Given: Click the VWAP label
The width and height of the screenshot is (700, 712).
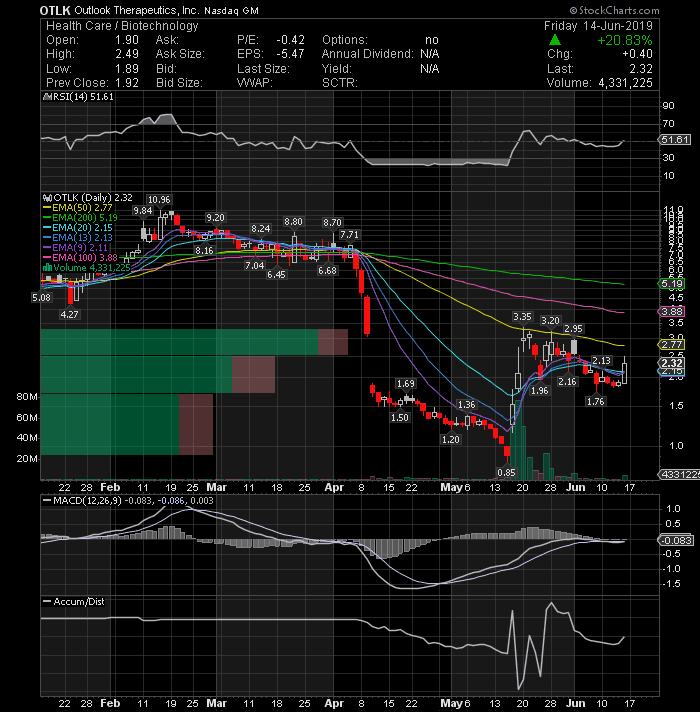Looking at the screenshot, I should (255, 83).
